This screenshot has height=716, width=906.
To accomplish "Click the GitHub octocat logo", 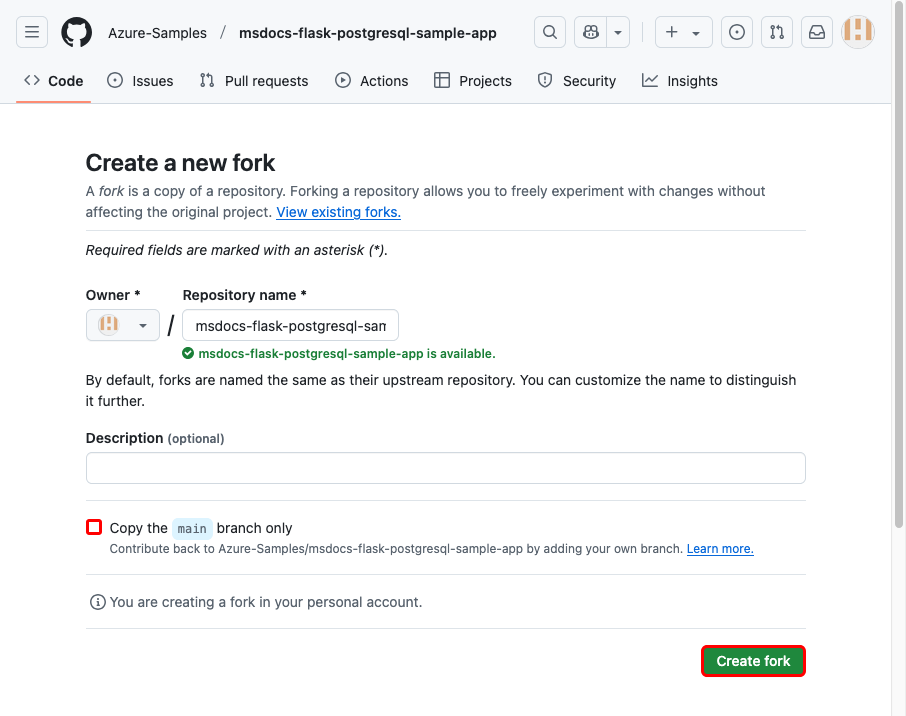I will click(x=76, y=32).
